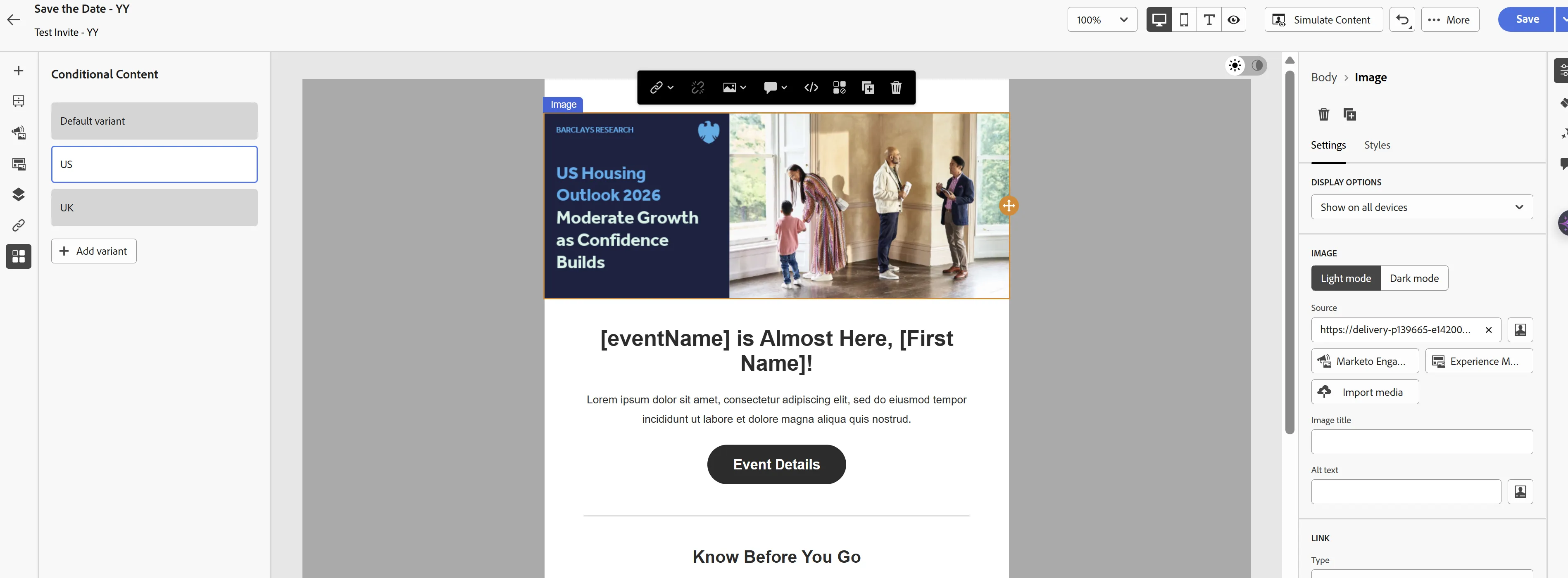Click the Save button
Image resolution: width=1568 pixels, height=578 pixels.
coord(1527,19)
